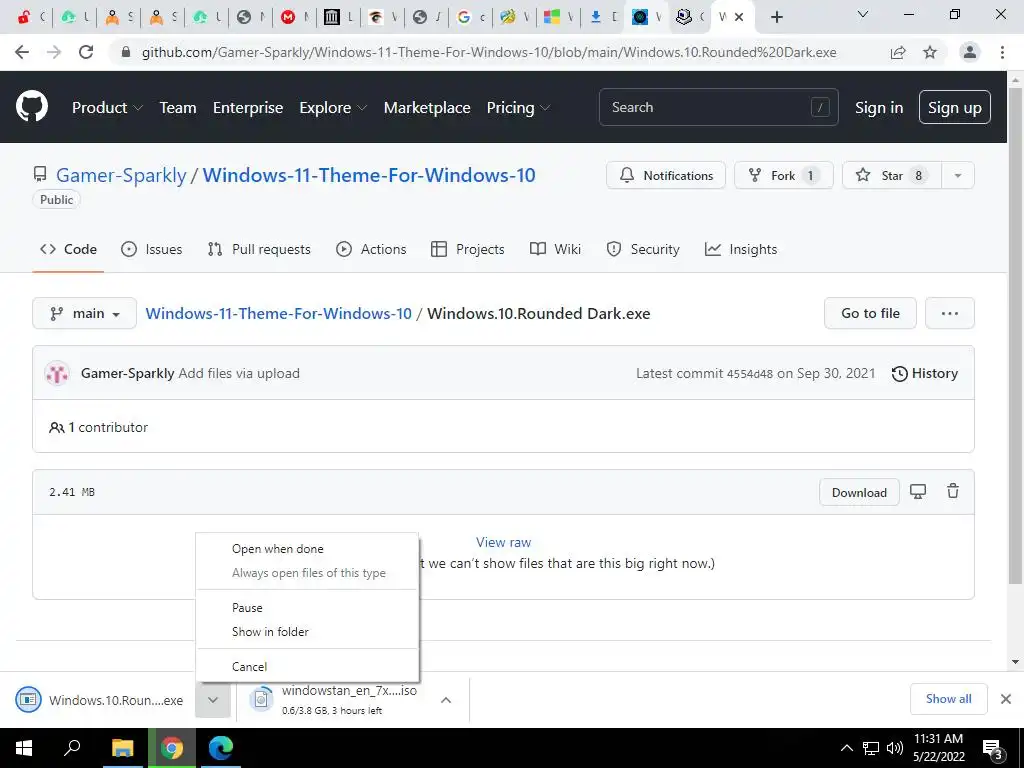Viewport: 1024px width, 768px height.
Task: Open the main branch selector
Action: [x=84, y=313]
